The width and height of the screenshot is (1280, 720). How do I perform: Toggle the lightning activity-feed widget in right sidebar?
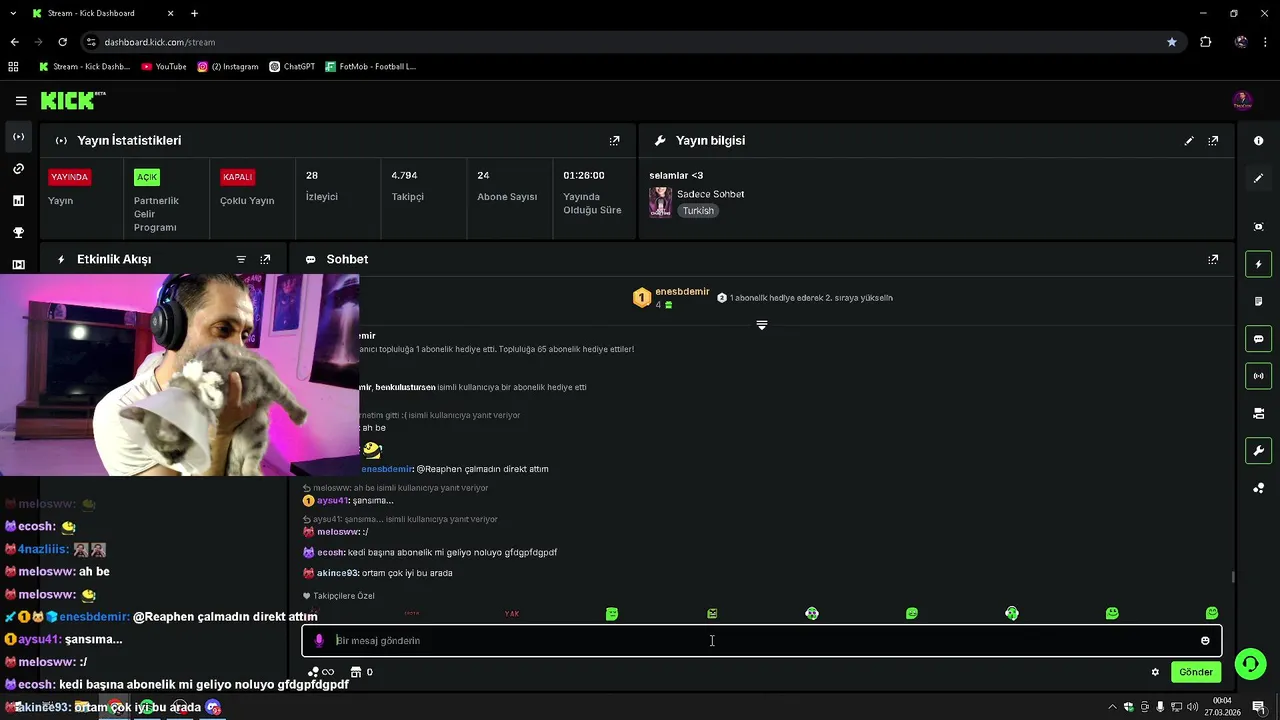[x=1258, y=264]
